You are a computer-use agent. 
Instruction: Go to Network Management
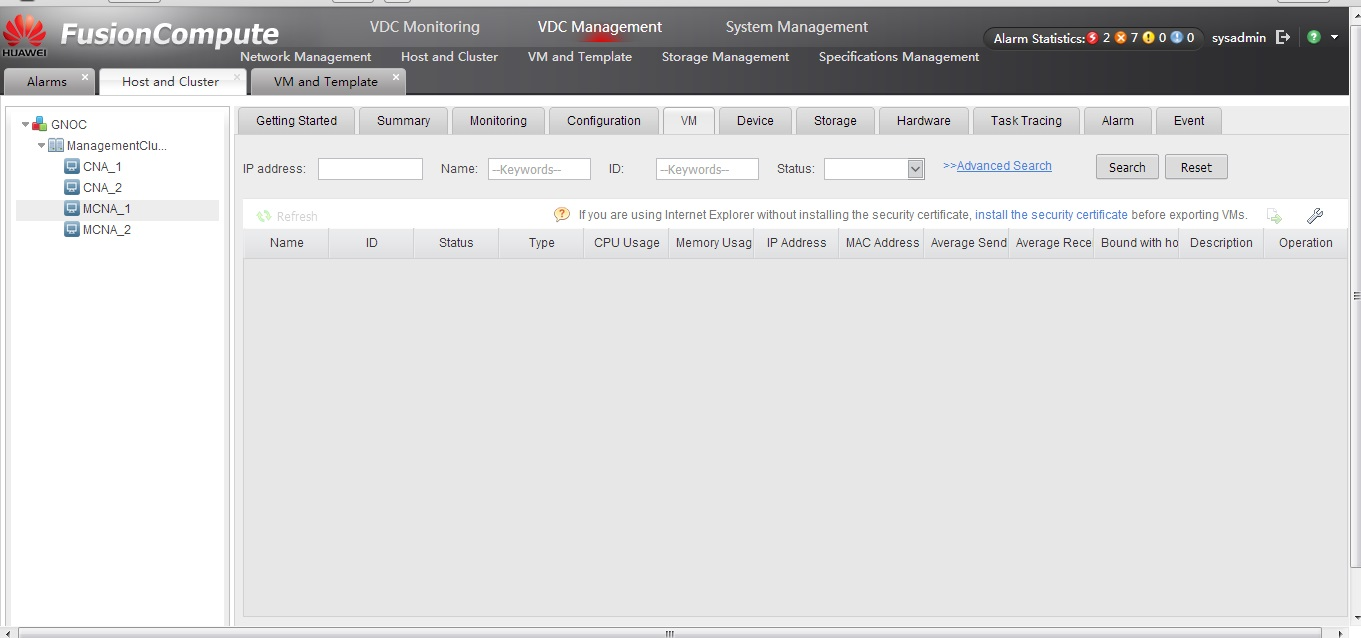pos(306,57)
